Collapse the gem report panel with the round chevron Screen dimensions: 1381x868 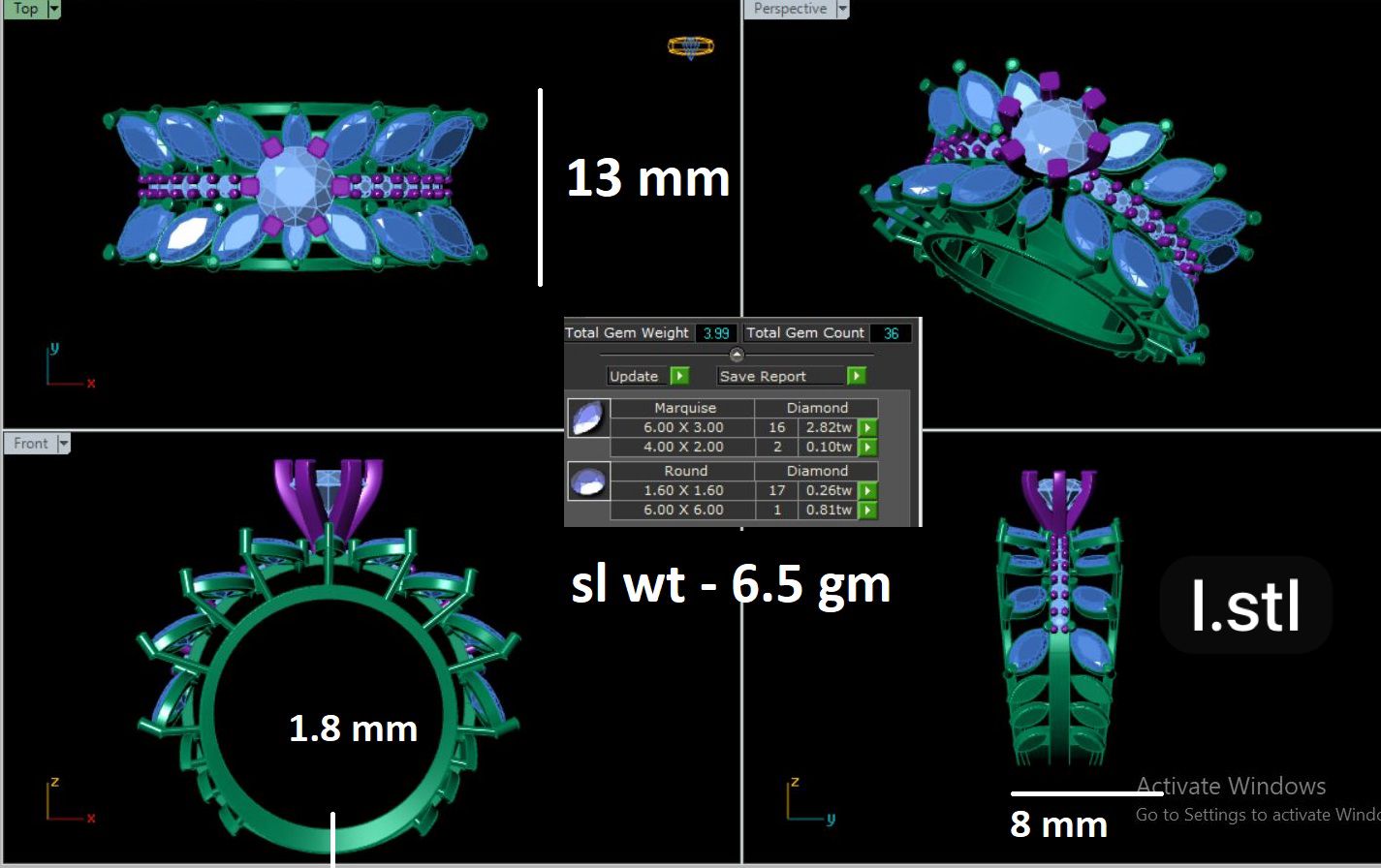click(737, 355)
